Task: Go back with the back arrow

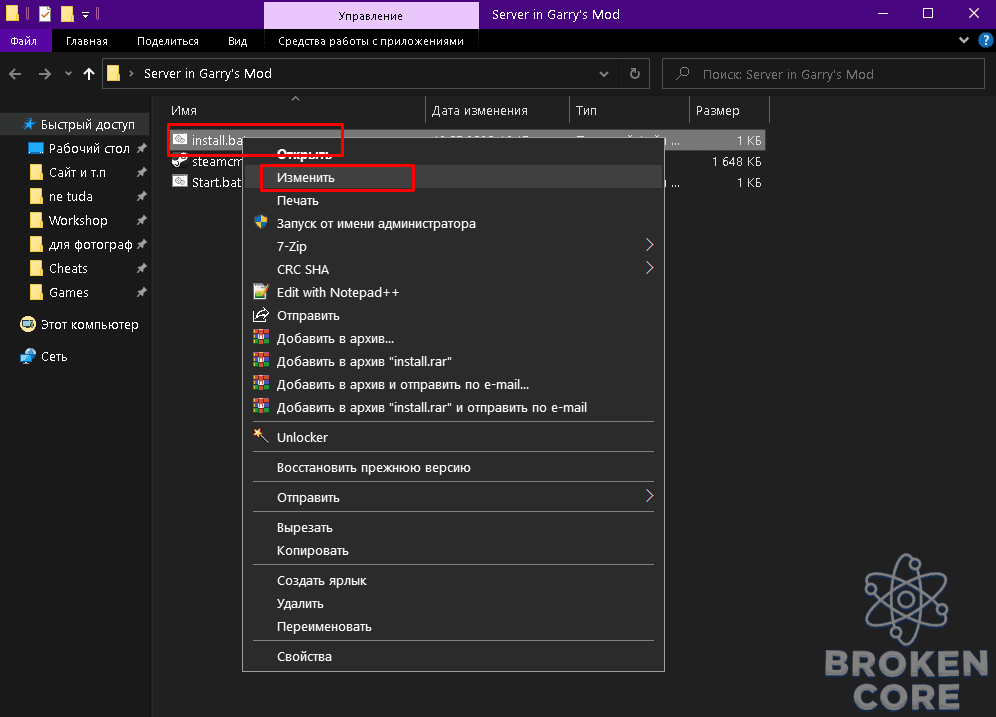Action: pos(15,74)
